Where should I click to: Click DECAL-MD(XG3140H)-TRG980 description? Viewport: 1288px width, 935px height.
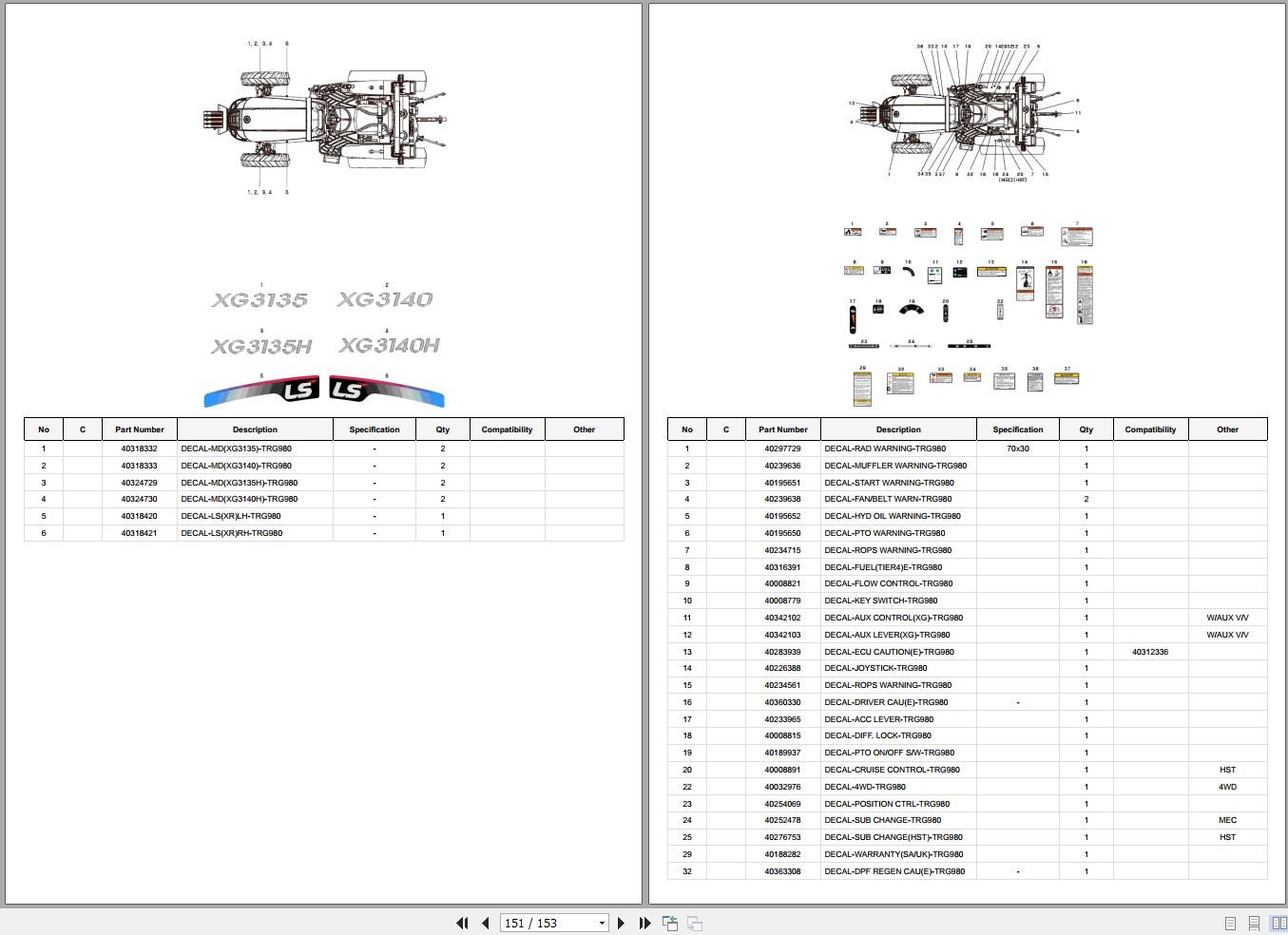tap(239, 499)
